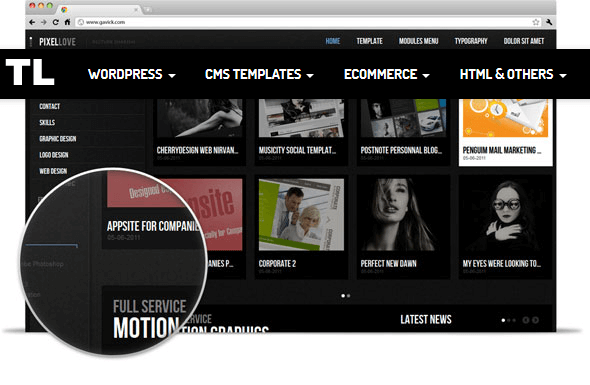Click the Corporate 2 title text

click(277, 264)
